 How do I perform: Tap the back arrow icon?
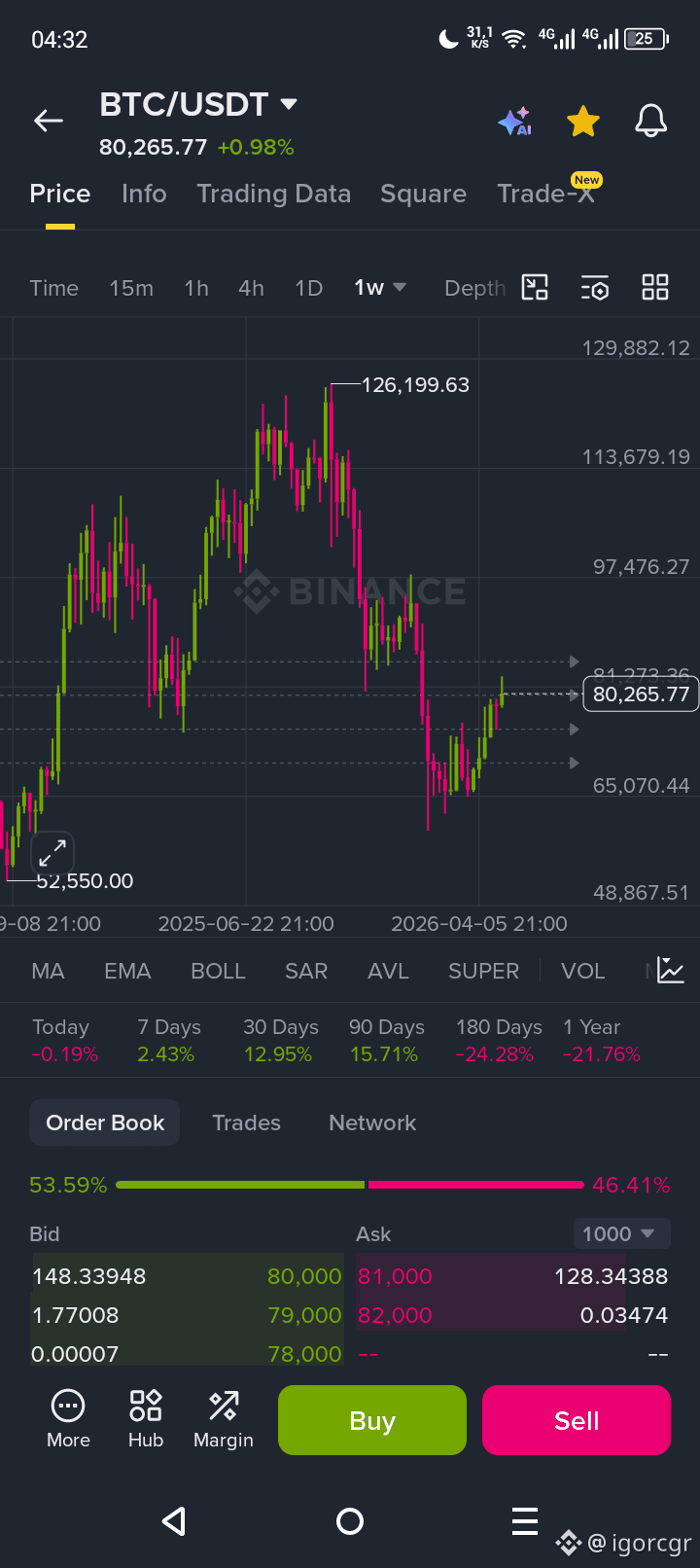pos(49,121)
